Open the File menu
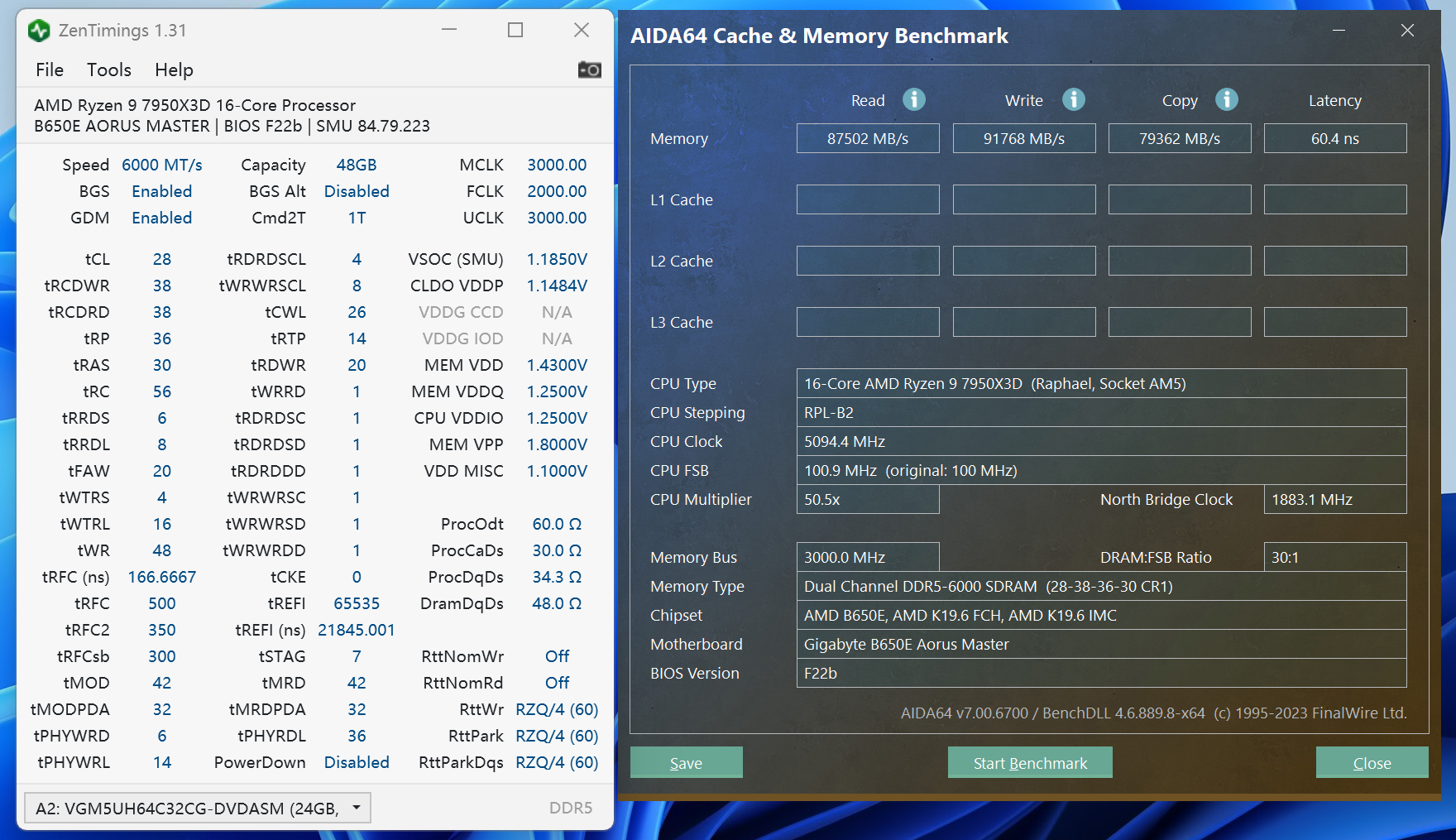The width and height of the screenshot is (1456, 840). (50, 70)
